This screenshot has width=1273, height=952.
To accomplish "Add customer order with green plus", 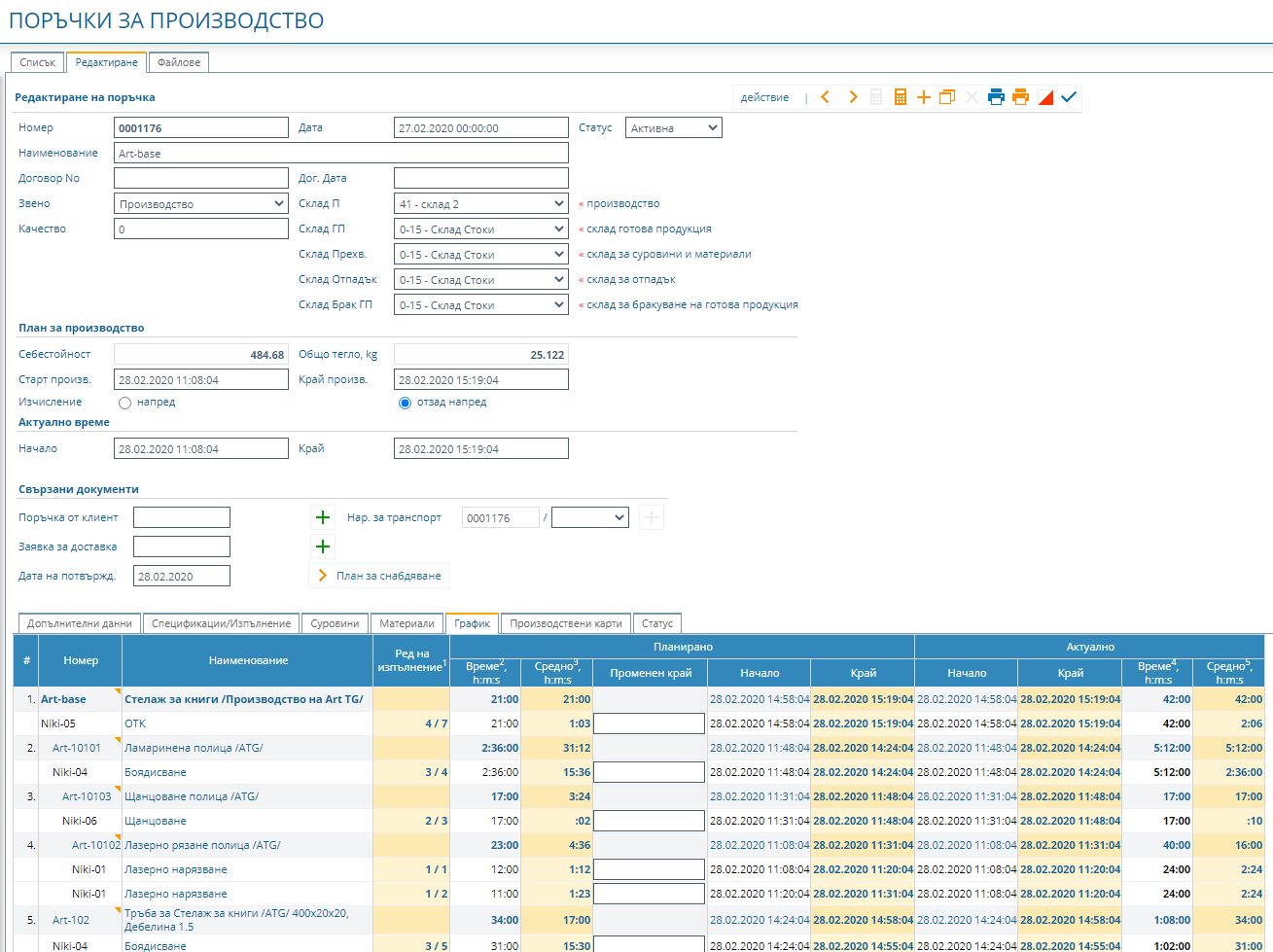I will pos(323,517).
